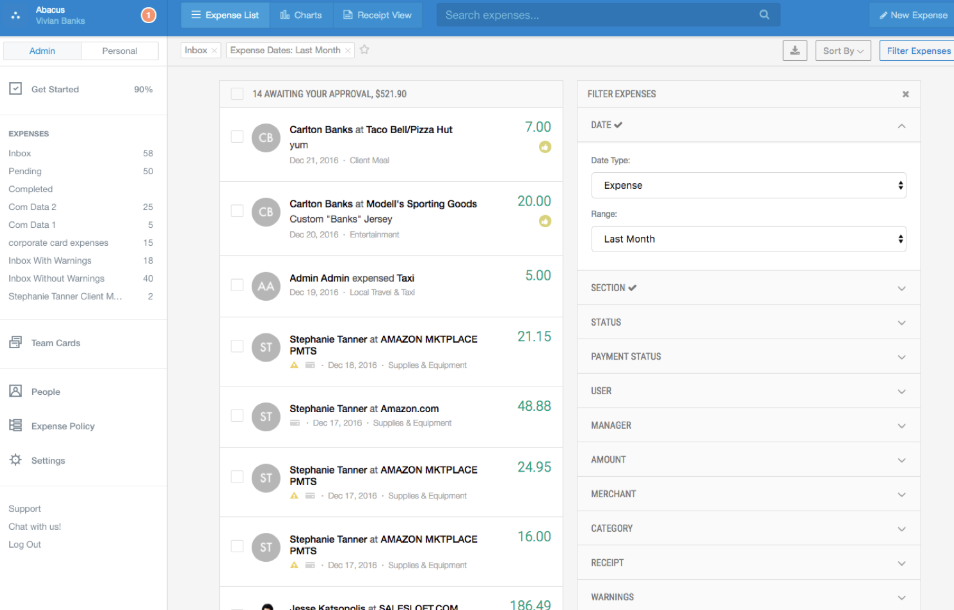
Task: Open the Date Type Expense dropdown
Action: (x=748, y=185)
